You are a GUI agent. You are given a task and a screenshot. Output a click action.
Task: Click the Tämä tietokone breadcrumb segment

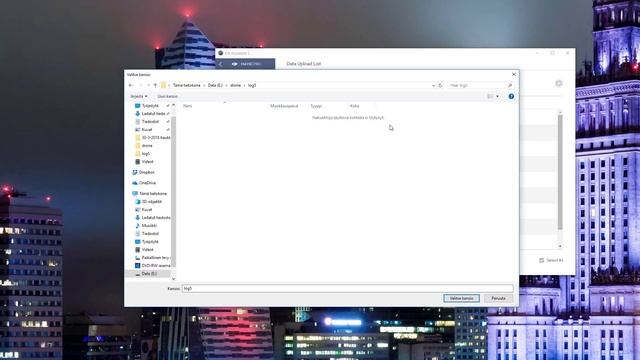pos(187,85)
